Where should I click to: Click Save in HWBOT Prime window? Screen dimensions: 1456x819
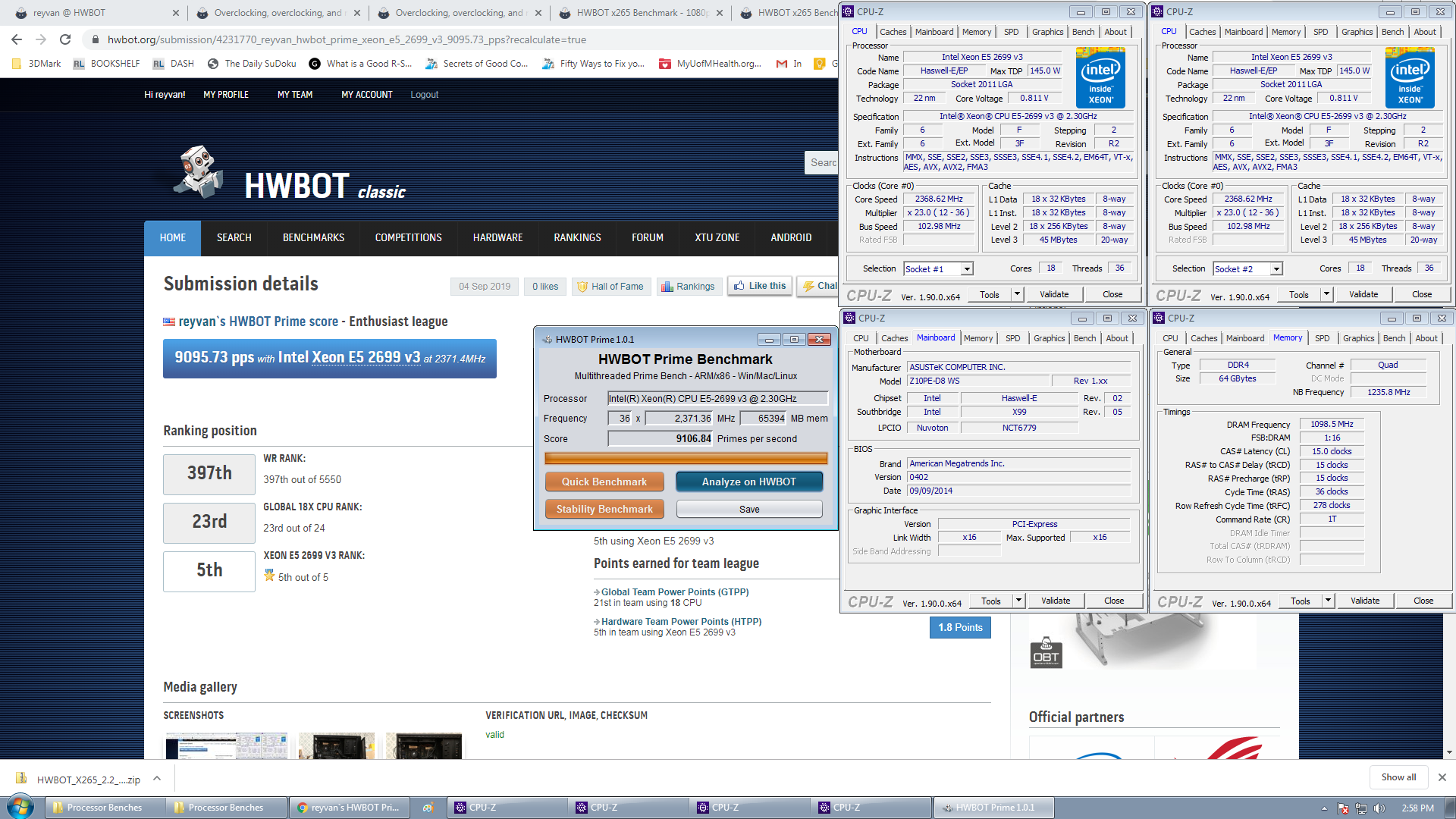click(748, 509)
